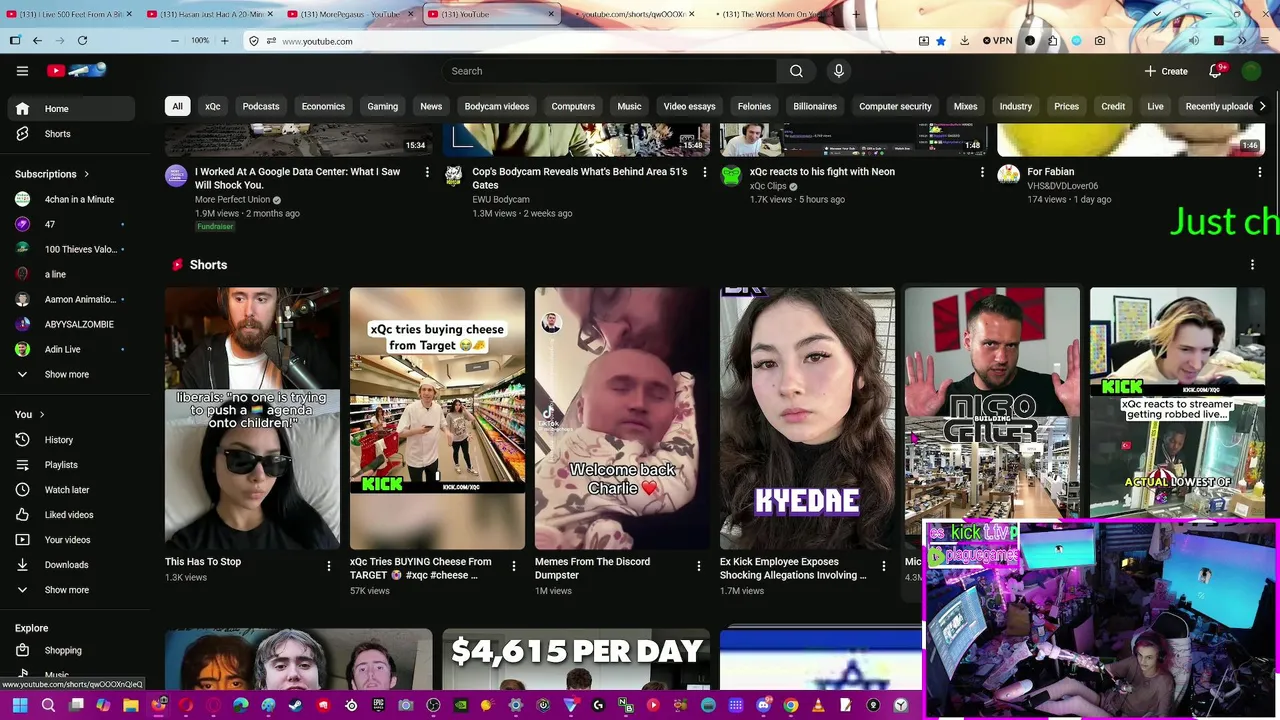Image resolution: width=1280 pixels, height=720 pixels.
Task: Open xQc Clips channel link
Action: point(768,186)
